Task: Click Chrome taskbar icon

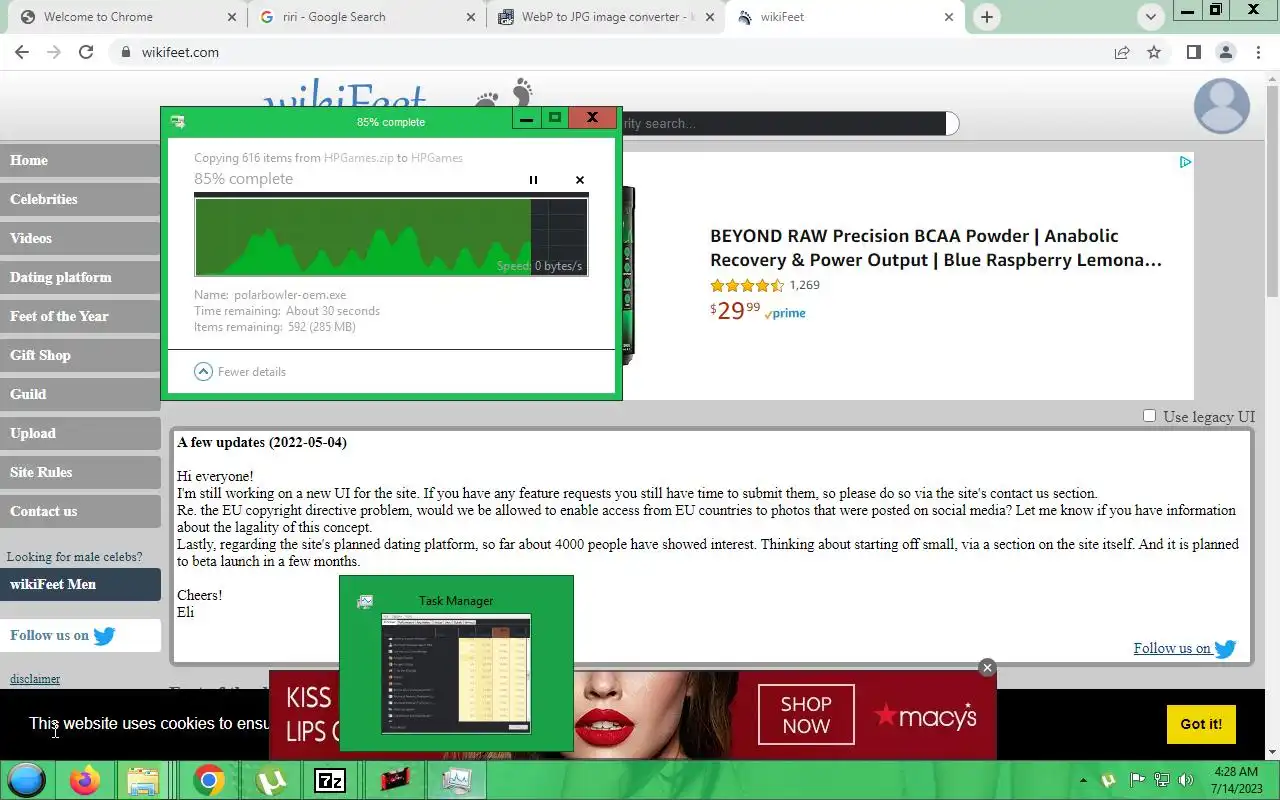Action: click(x=208, y=780)
